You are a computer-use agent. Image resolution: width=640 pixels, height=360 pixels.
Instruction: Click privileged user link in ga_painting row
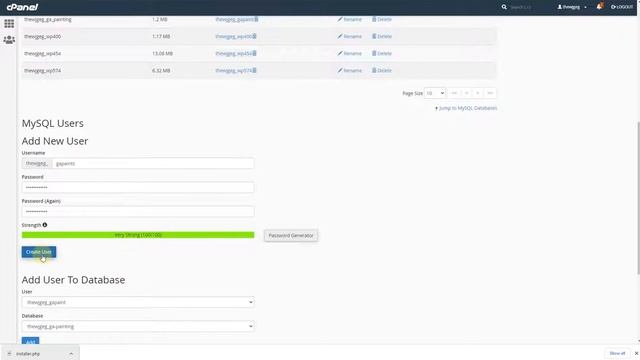[234, 19]
